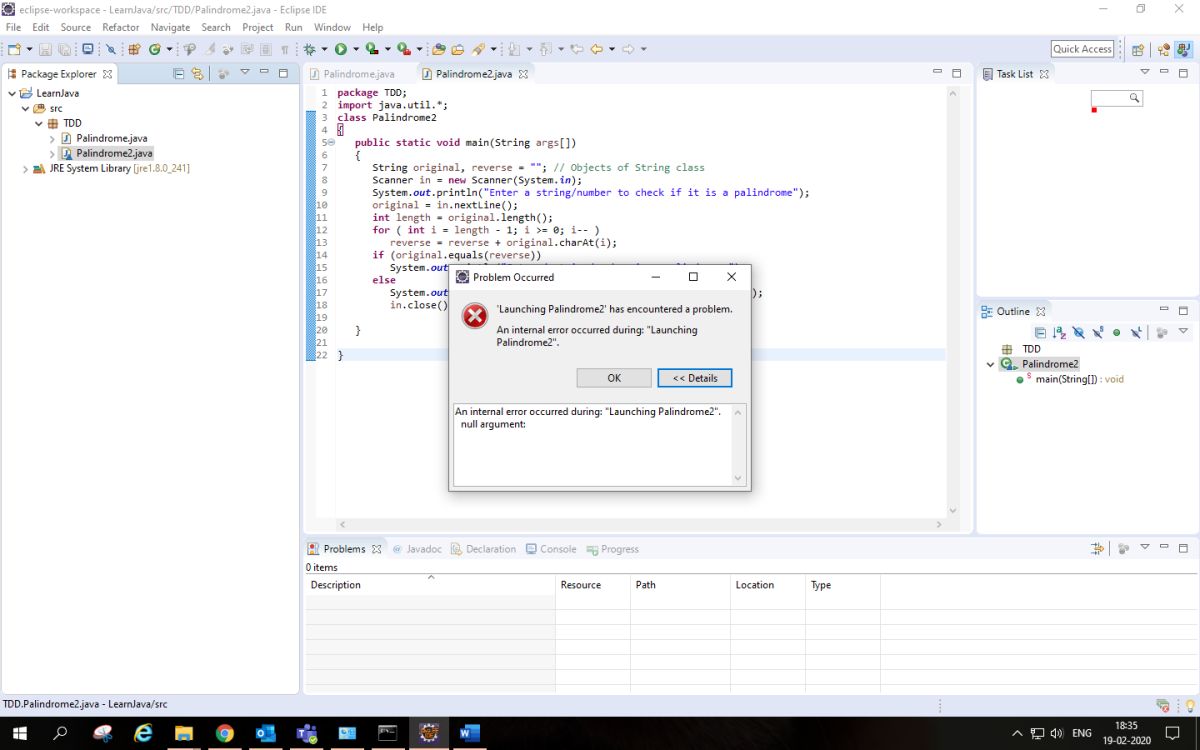Viewport: 1200px width, 750px height.
Task: Switch to the Console tab
Action: click(x=551, y=549)
